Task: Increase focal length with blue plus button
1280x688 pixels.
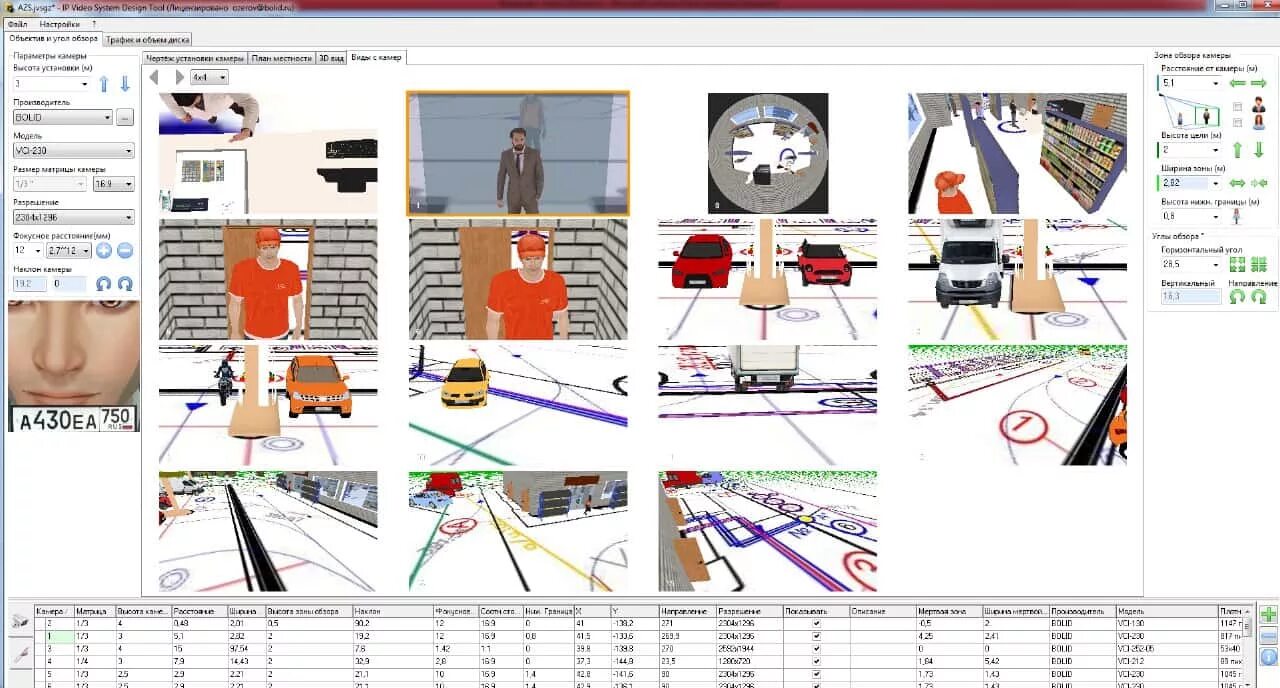Action: click(104, 251)
